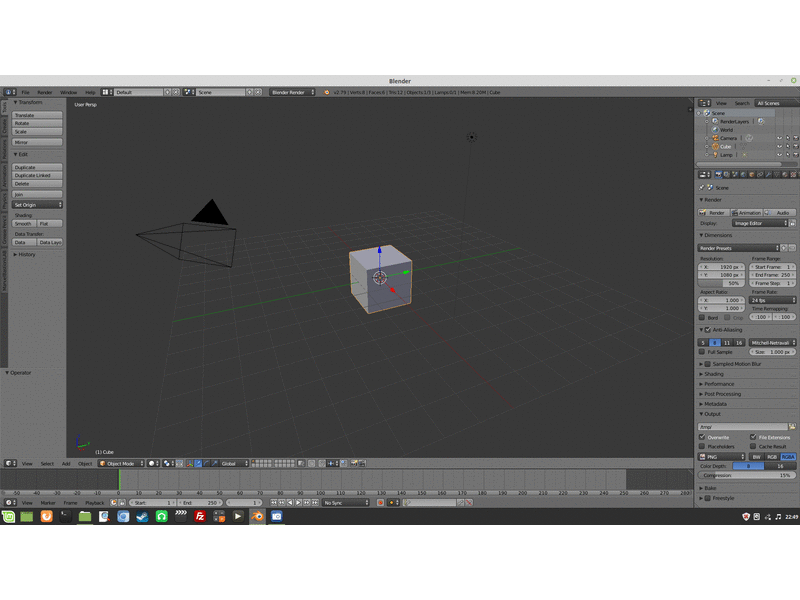Open the Modifiers wrench tab icon

pyautogui.click(x=768, y=174)
